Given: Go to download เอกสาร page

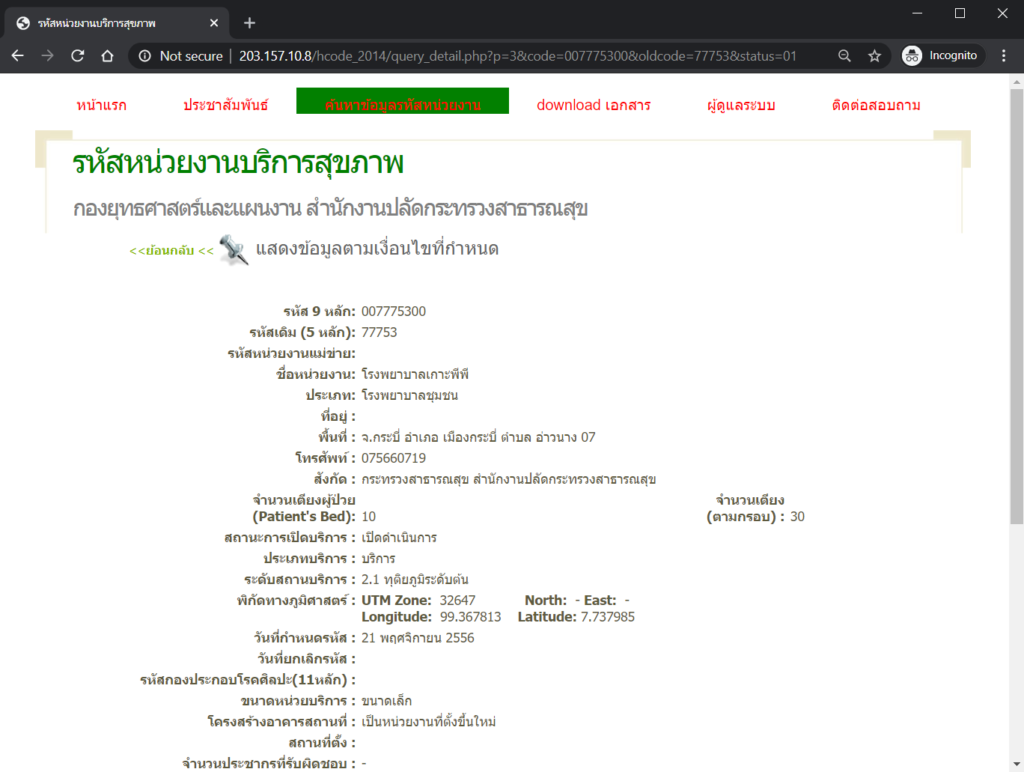Looking at the screenshot, I should click(x=593, y=105).
